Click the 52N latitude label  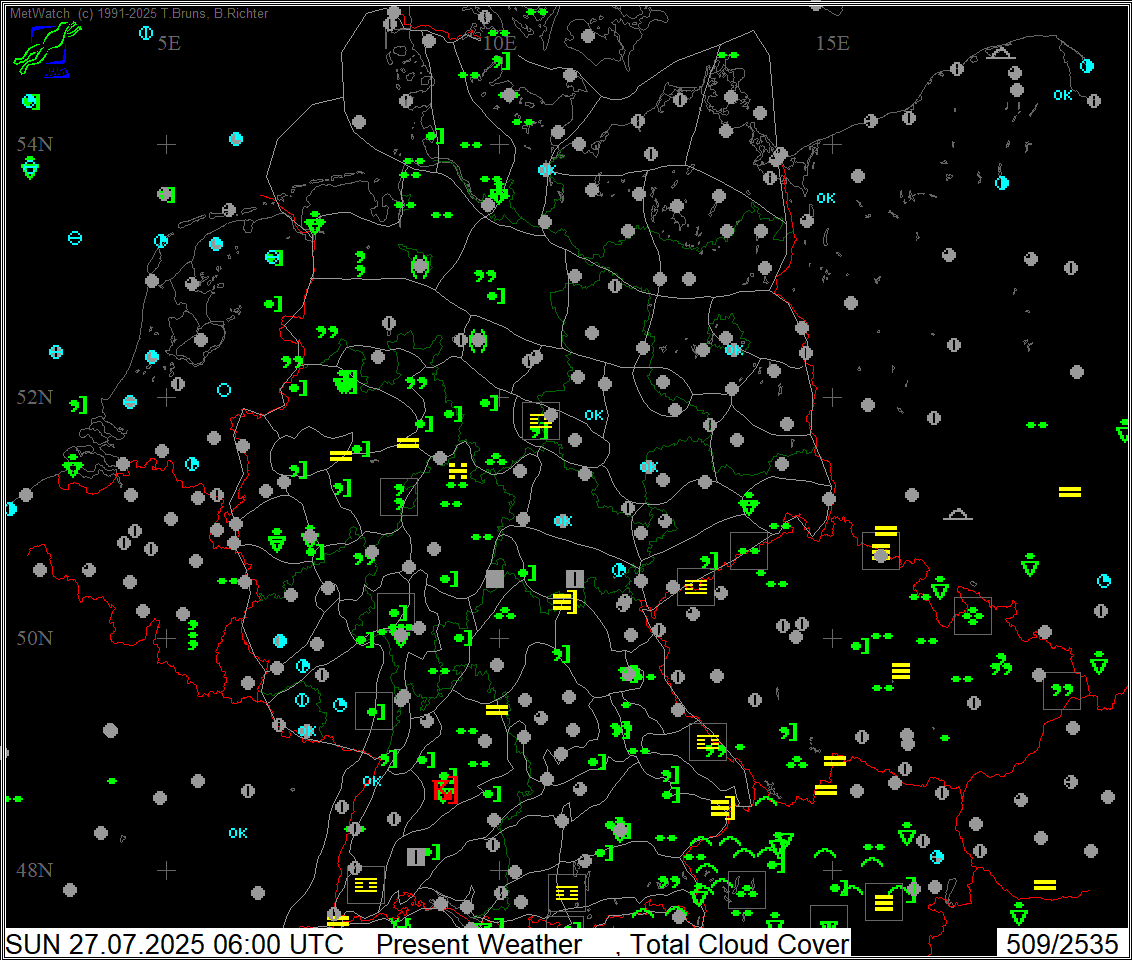(x=34, y=397)
